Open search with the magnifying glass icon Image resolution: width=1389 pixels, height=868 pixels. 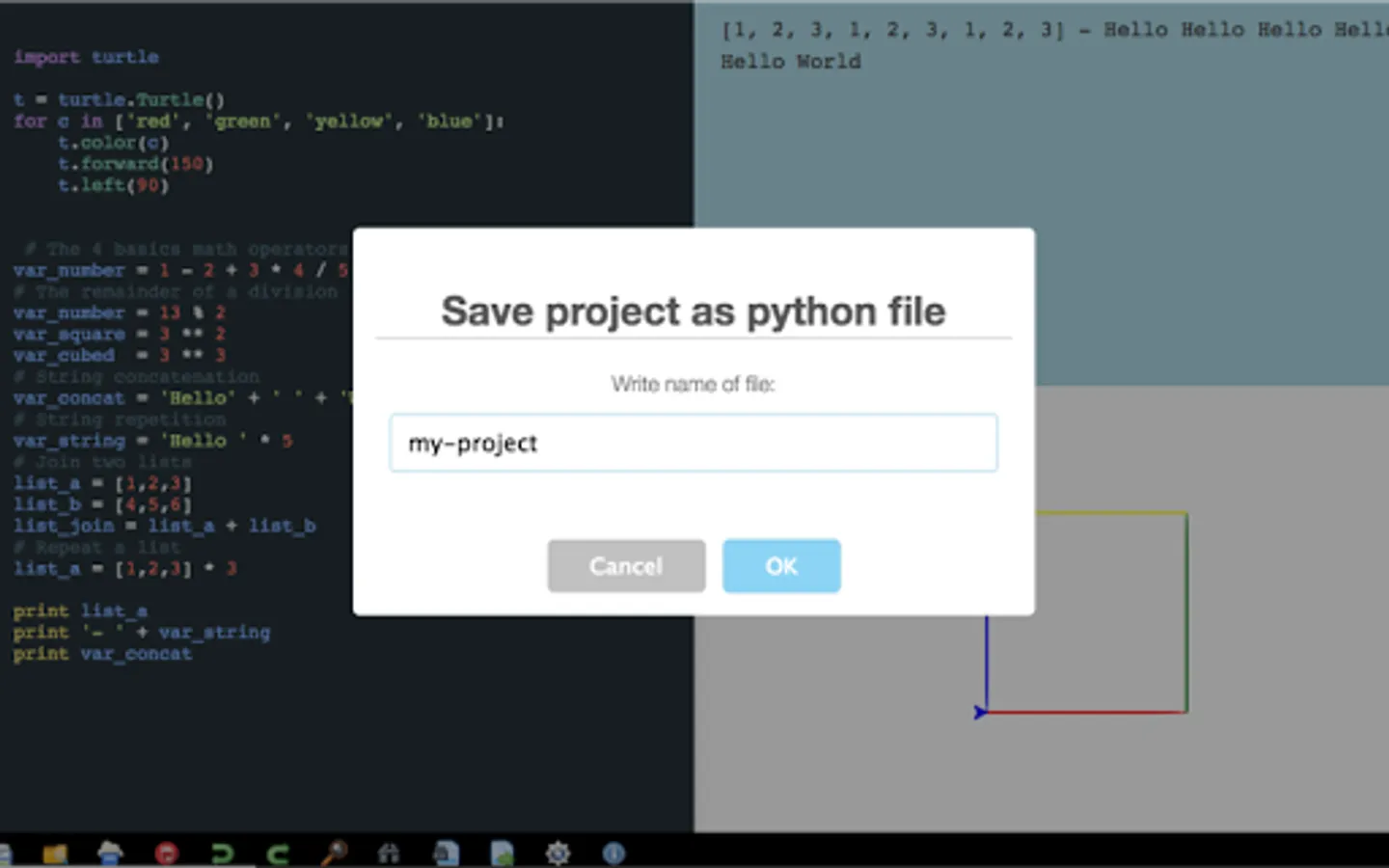click(334, 853)
